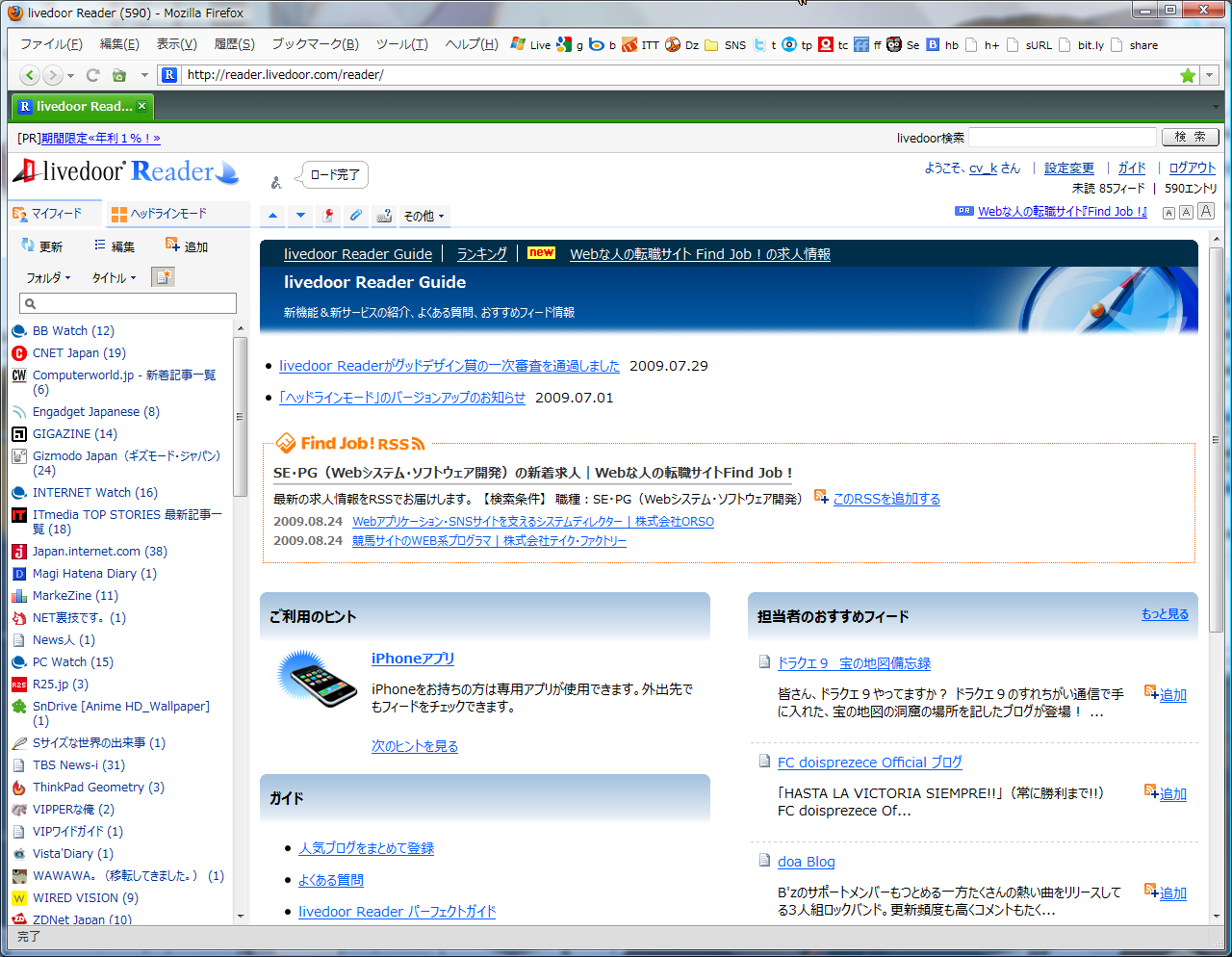
Task: Open the ブックマーク(B) menu
Action: (x=315, y=44)
